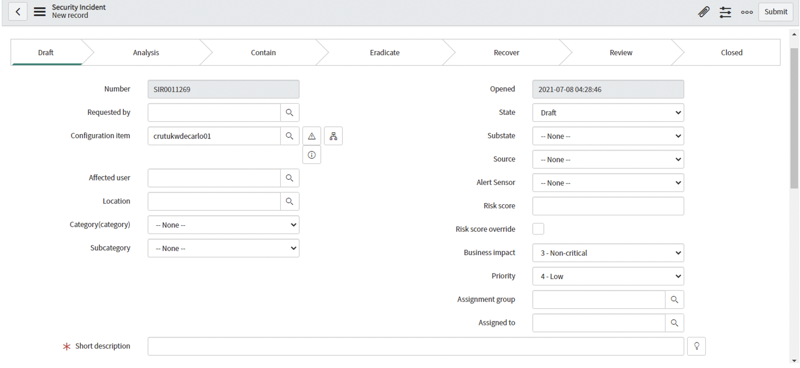Toggle the Risk score override checkbox
The height and width of the screenshot is (368, 800).
pyautogui.click(x=538, y=229)
